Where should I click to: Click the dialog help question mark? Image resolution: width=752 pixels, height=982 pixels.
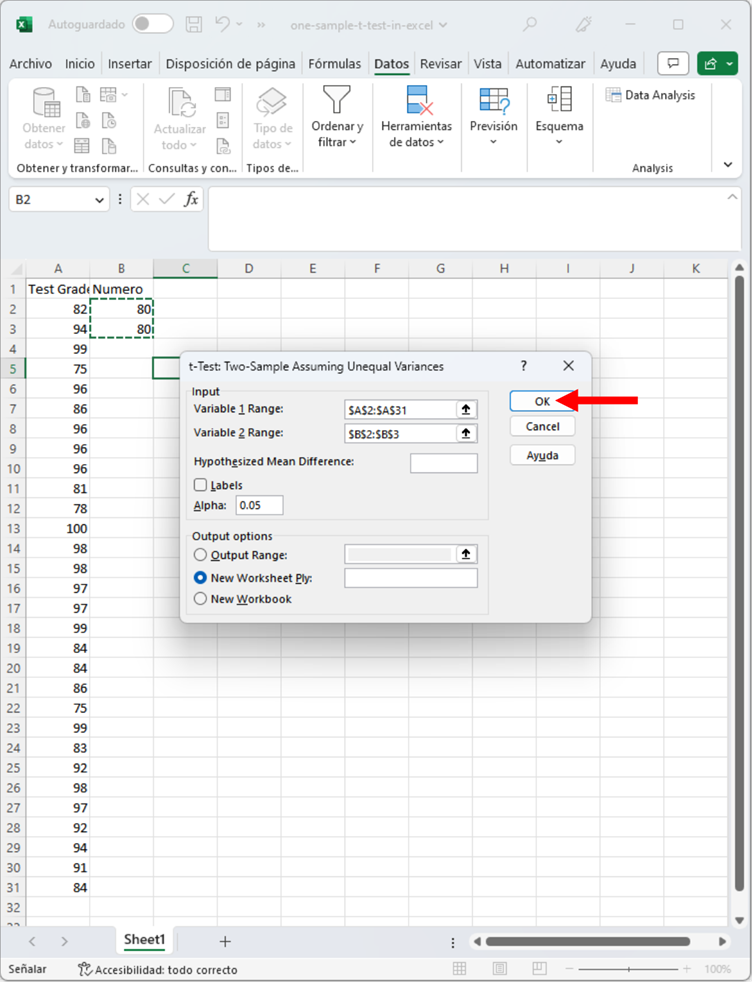(523, 366)
